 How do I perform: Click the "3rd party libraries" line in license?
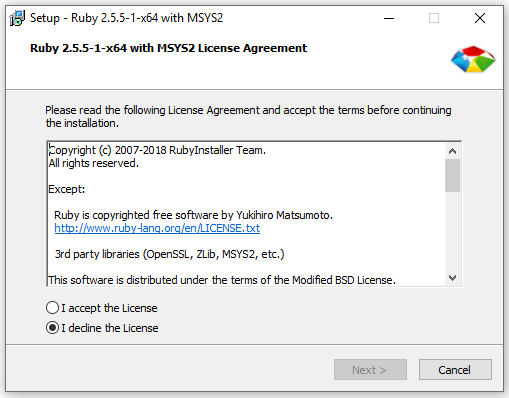point(169,254)
